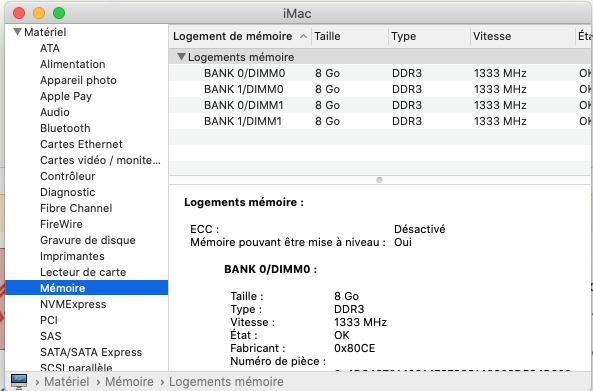Screen dimensions: 593x391
Task: Click the sort arrow in memory column header
Action: pos(303,36)
